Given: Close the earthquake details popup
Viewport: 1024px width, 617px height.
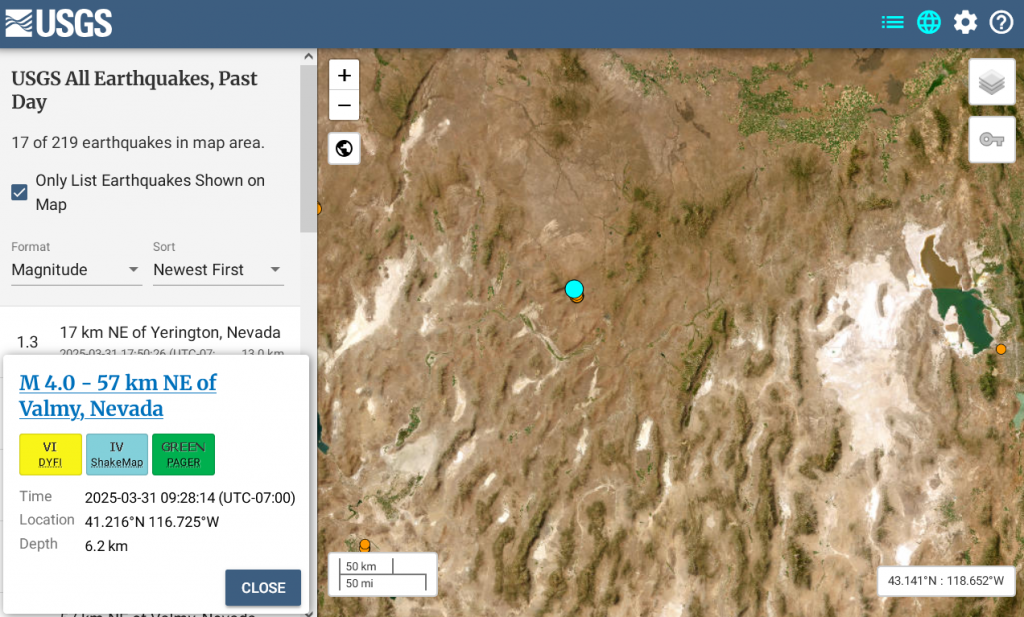Looking at the screenshot, I should tap(263, 588).
